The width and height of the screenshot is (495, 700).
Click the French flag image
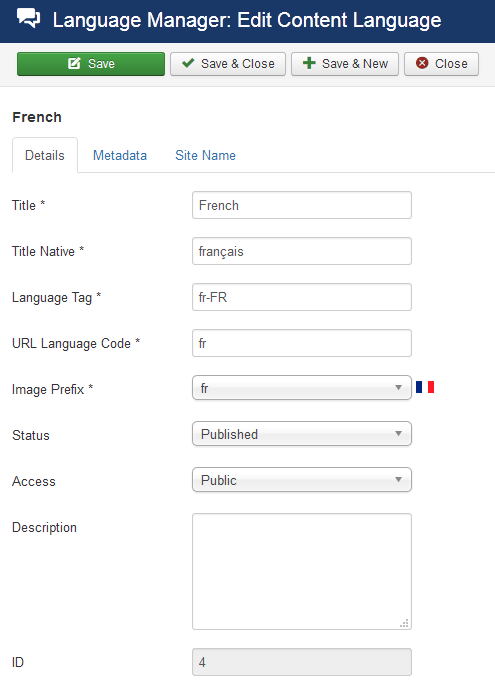[425, 387]
